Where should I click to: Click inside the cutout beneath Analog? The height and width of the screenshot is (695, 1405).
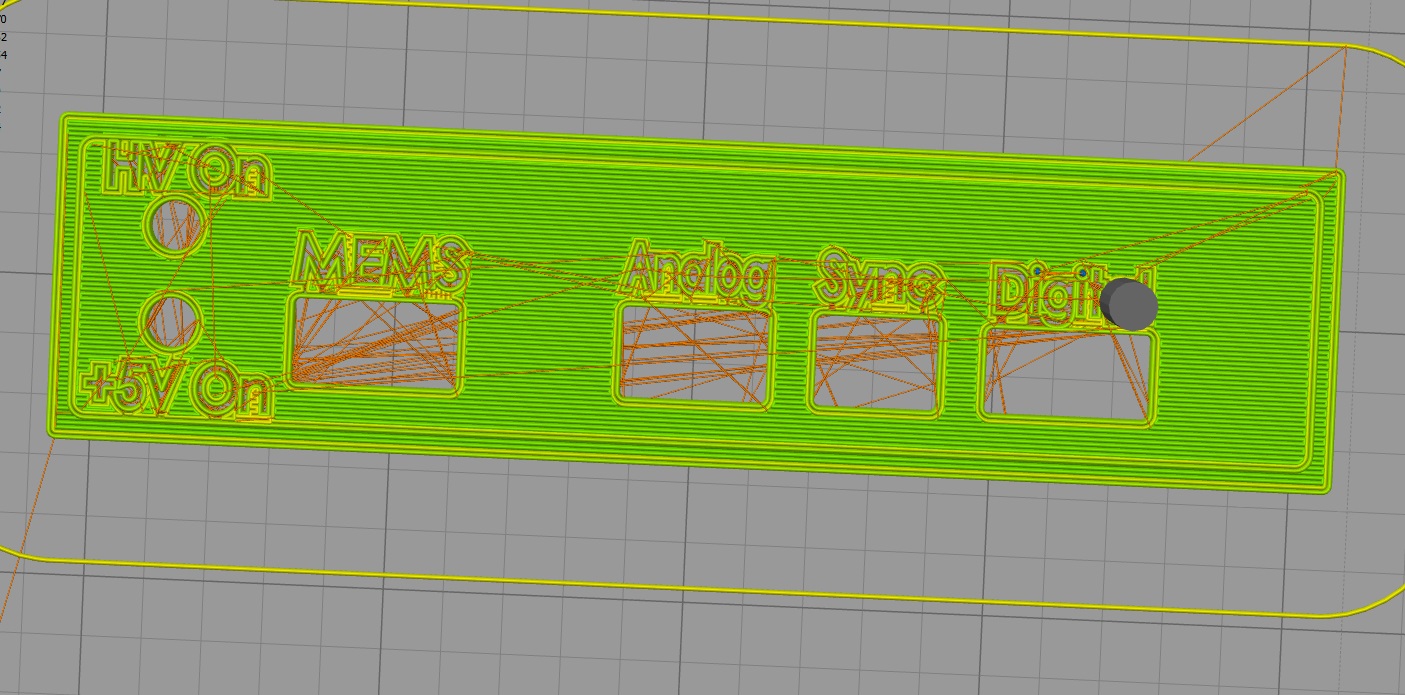[694, 354]
